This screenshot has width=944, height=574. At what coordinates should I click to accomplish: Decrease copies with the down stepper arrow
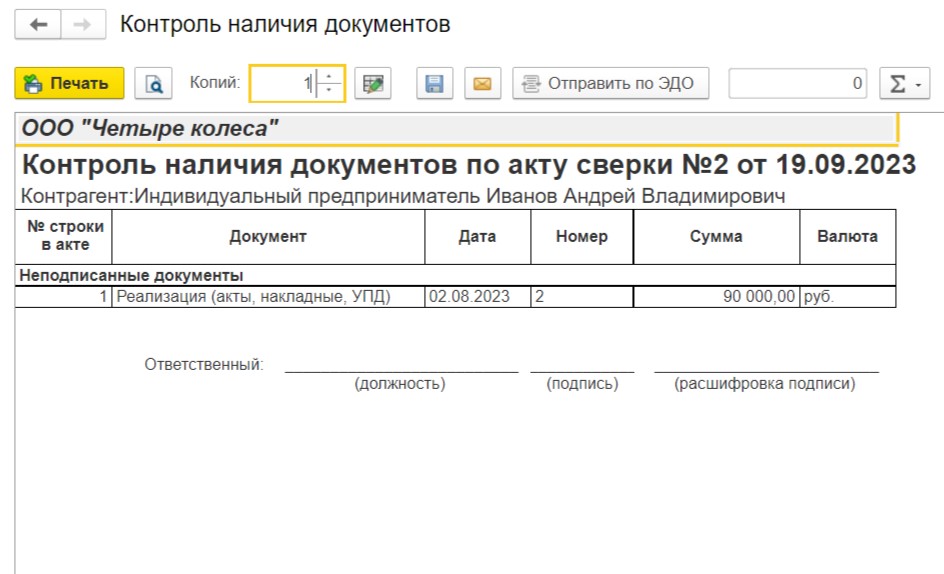[331, 91]
